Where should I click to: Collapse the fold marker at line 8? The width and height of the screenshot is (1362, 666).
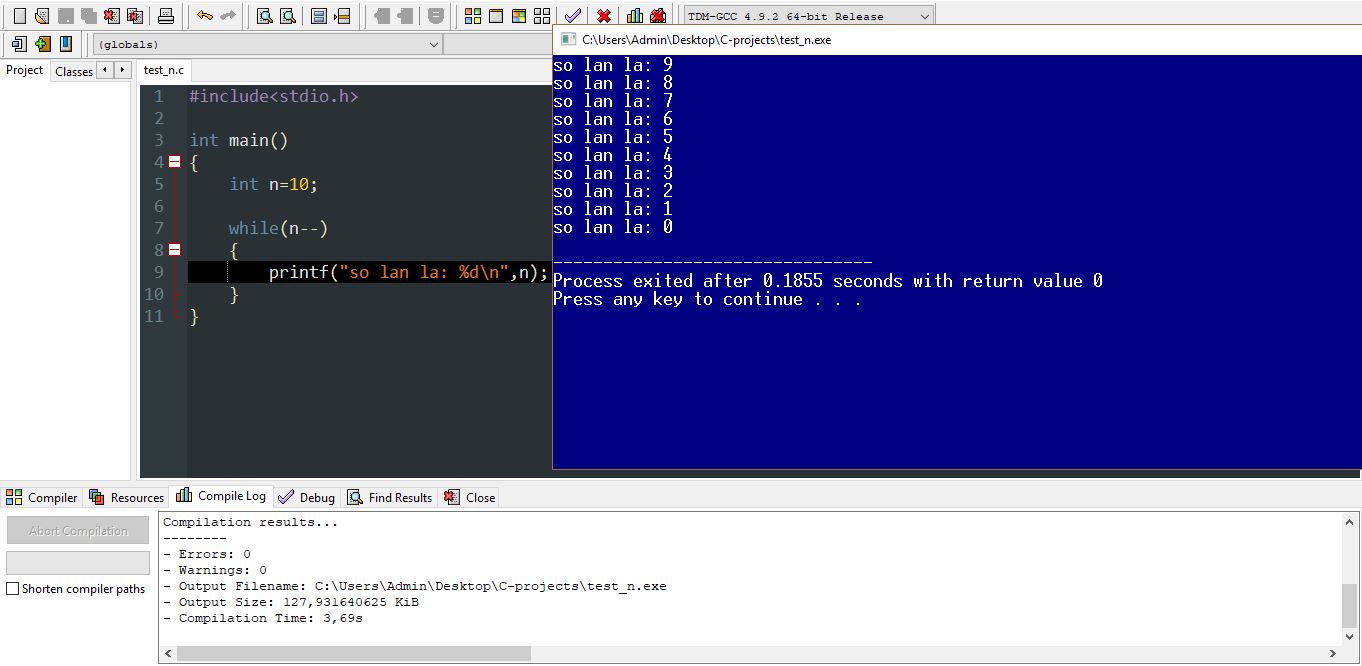click(x=174, y=250)
